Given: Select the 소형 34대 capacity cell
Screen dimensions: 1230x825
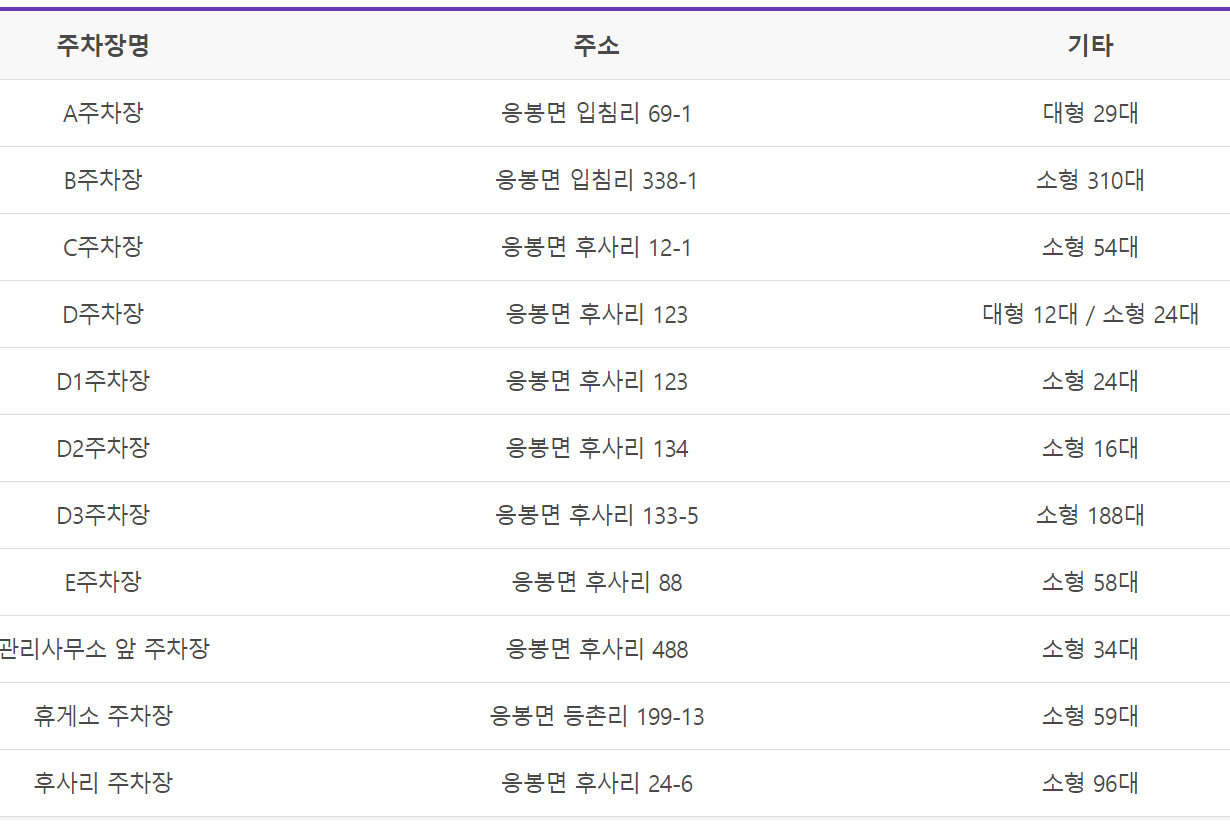Looking at the screenshot, I should [1090, 649].
